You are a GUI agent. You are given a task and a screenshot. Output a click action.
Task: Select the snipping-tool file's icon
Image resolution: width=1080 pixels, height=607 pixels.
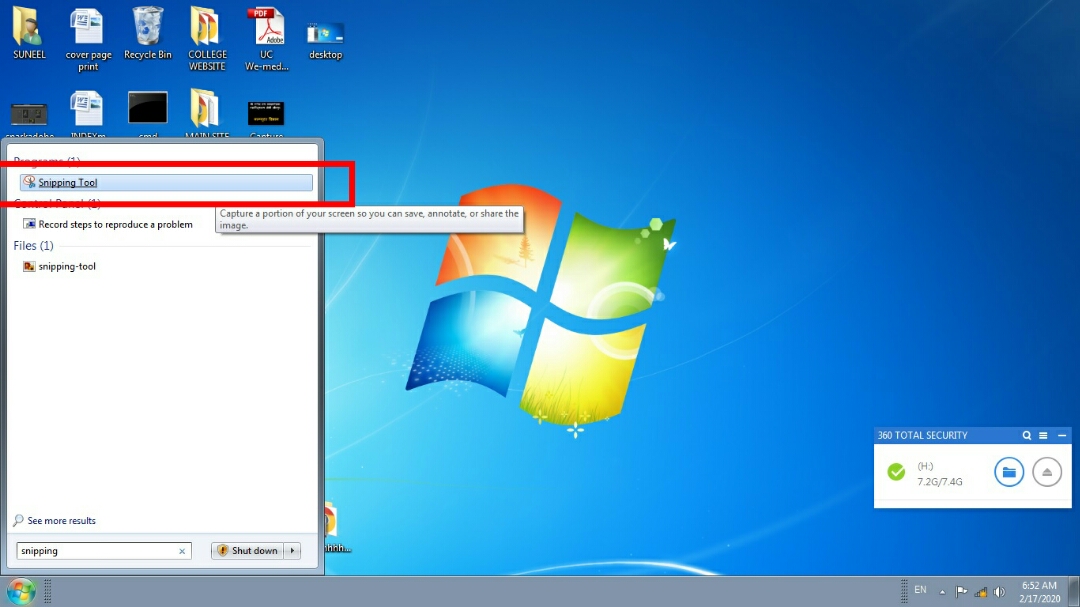(29, 267)
